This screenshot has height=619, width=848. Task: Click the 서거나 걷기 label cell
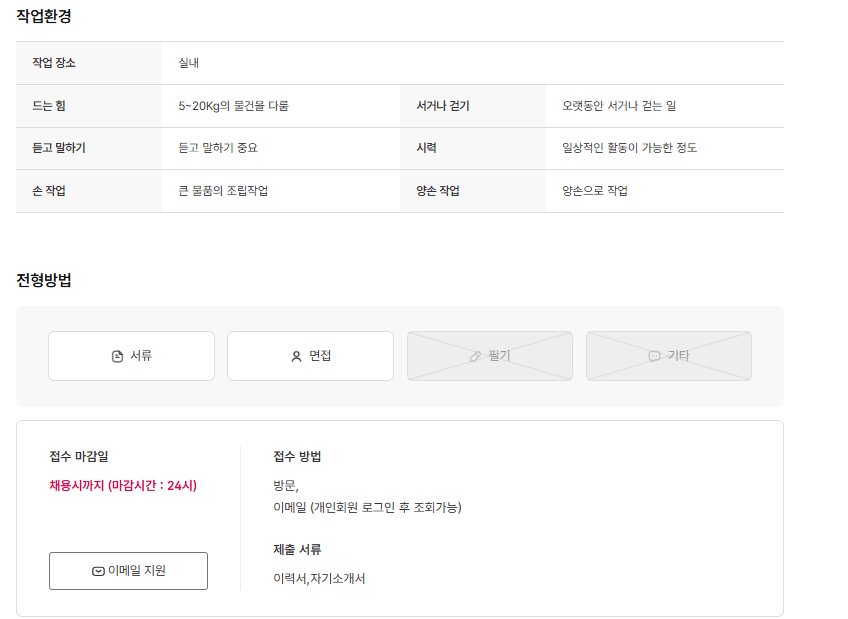coord(443,106)
